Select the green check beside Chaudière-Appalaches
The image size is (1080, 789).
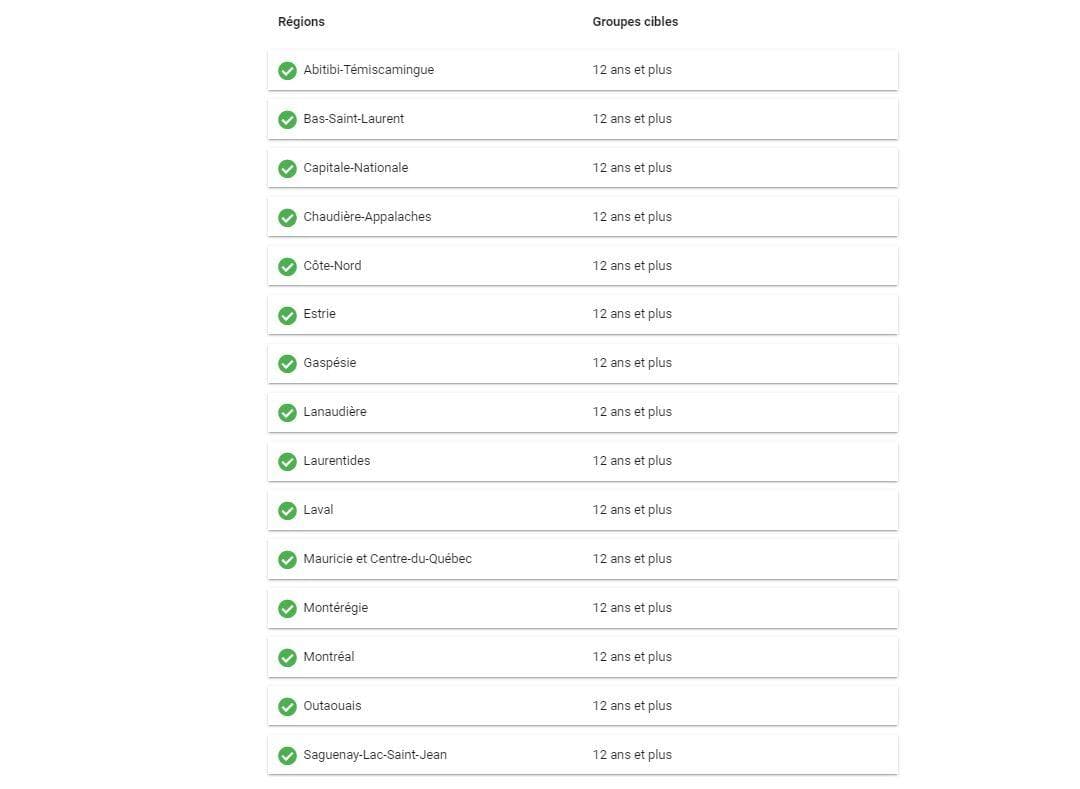287,218
